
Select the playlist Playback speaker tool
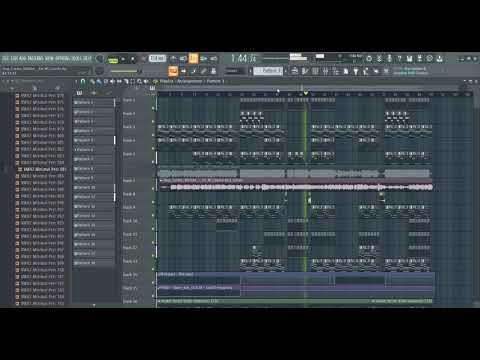[146, 81]
